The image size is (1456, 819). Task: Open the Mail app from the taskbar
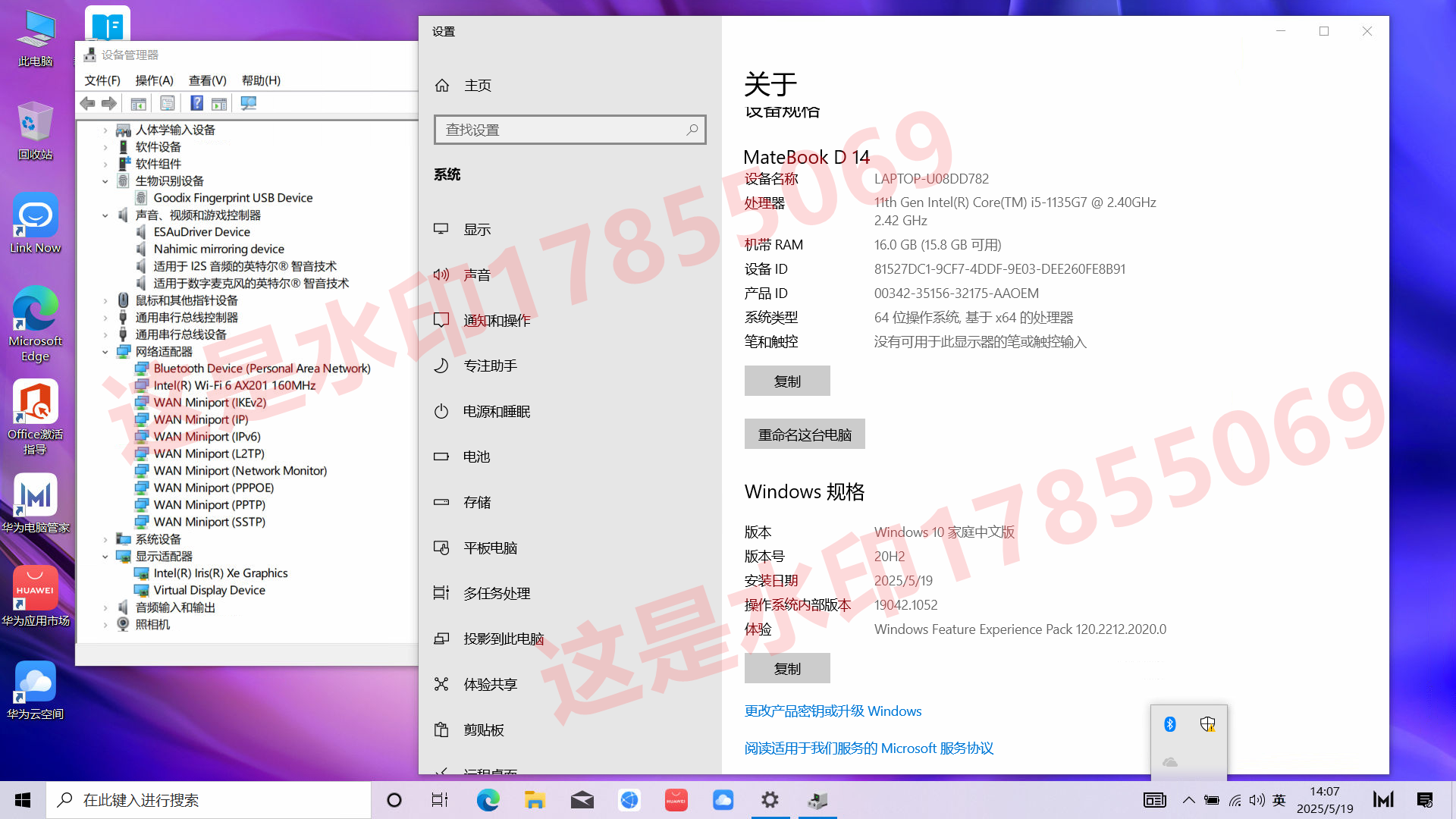tap(582, 800)
